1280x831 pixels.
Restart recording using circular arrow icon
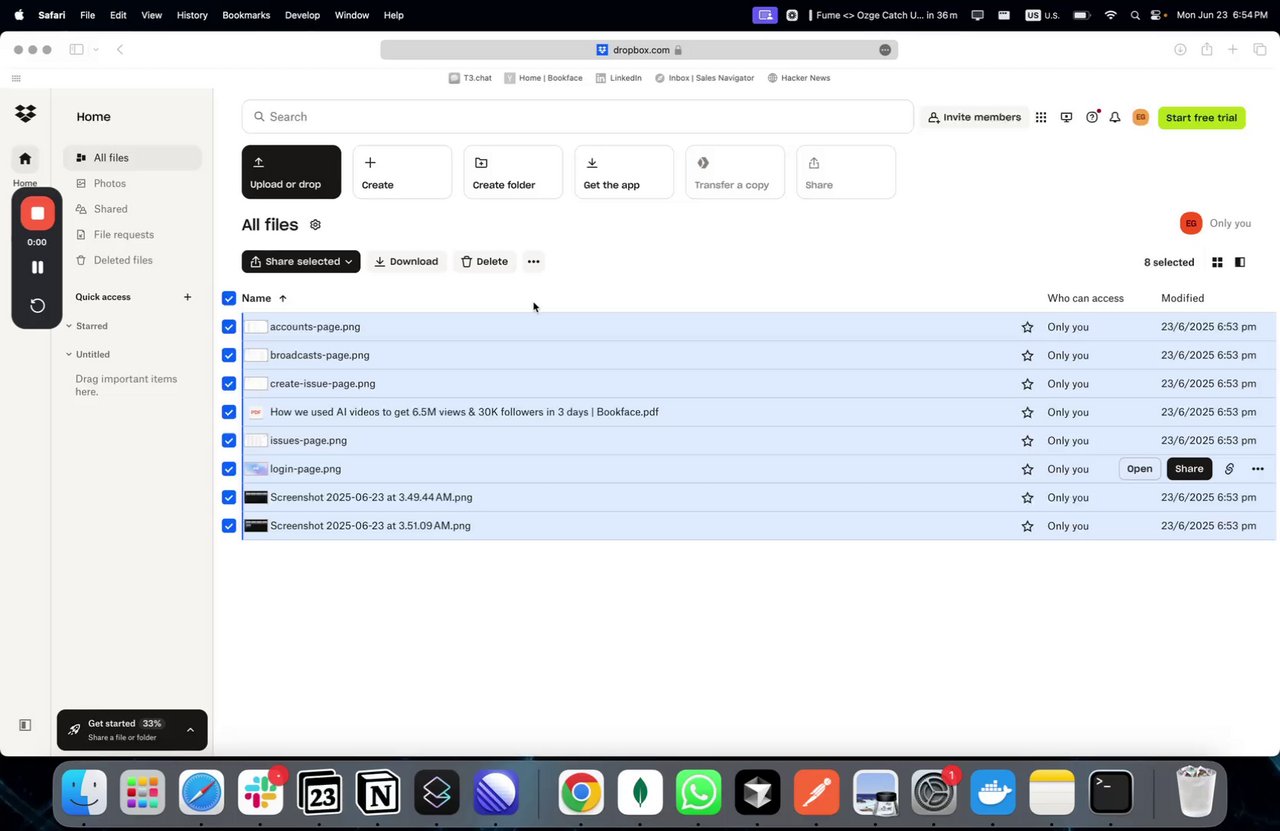click(37, 306)
